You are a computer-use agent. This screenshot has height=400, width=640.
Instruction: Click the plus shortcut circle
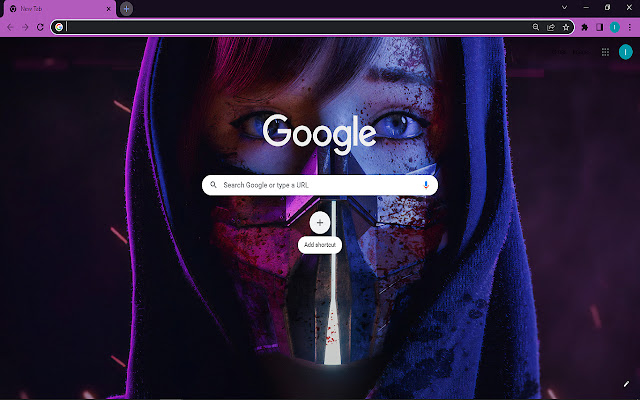(320, 223)
